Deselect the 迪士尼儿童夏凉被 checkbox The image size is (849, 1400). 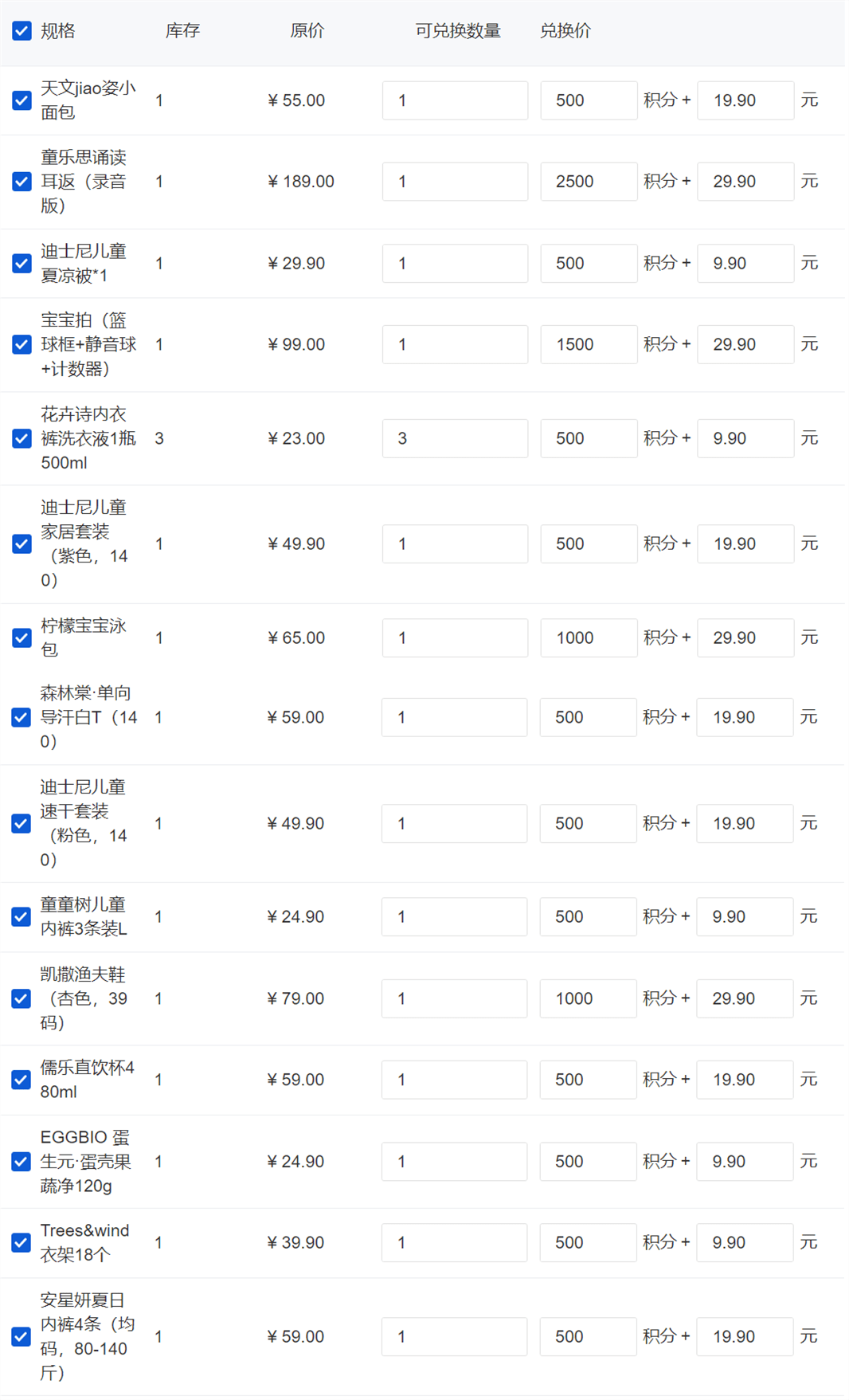coord(22,263)
